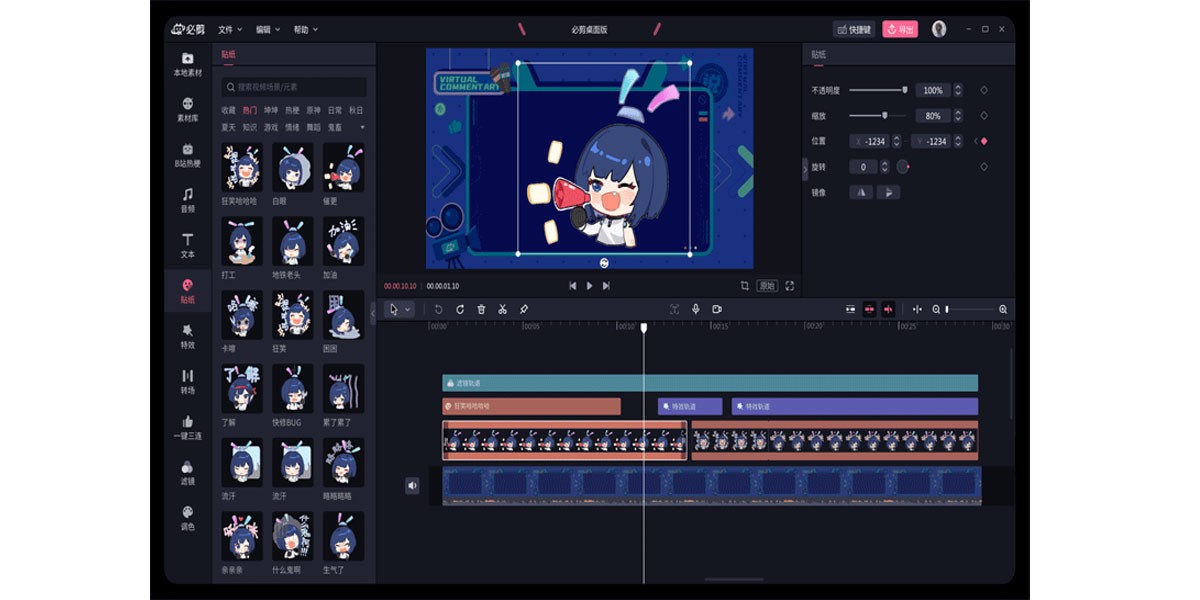This screenshot has height=600, width=1200.
Task: Select the 热门 sticker category
Action: tap(249, 110)
